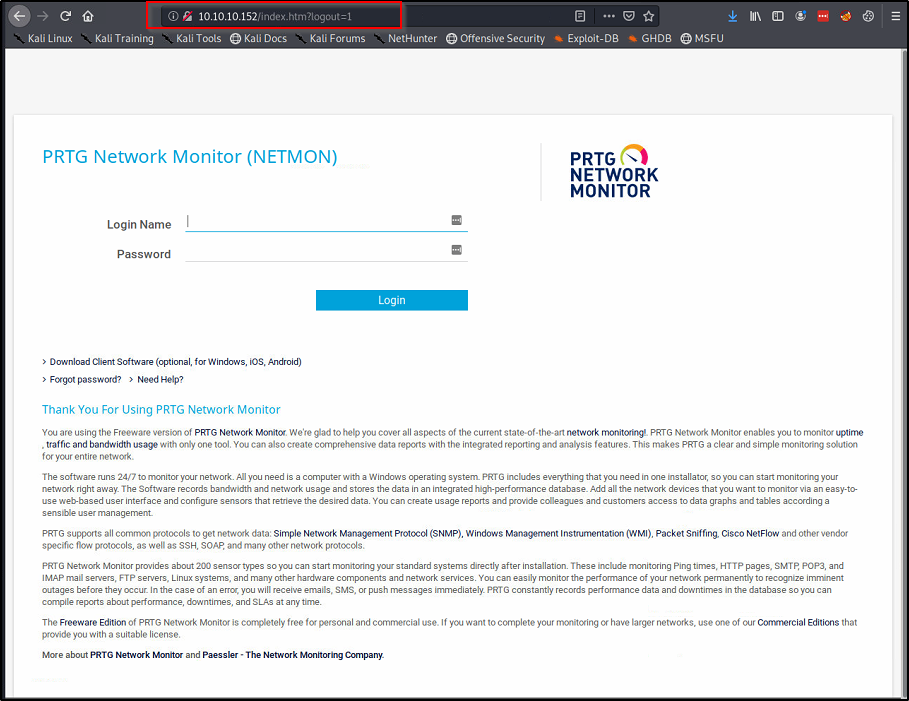909x701 pixels.
Task: Click Thank You For Using PRTG heading
Action: click(x=161, y=410)
